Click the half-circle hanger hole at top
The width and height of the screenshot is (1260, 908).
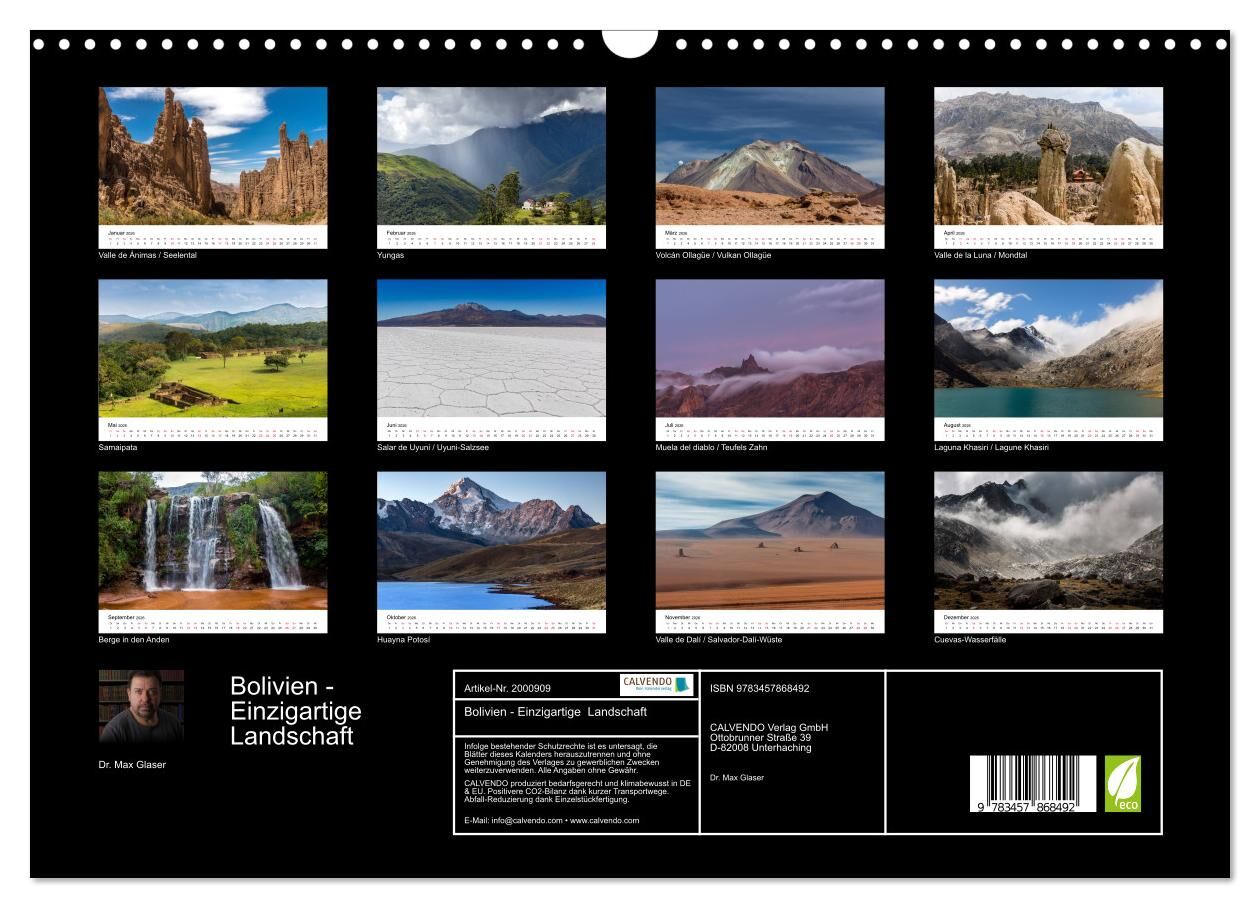coord(630,44)
